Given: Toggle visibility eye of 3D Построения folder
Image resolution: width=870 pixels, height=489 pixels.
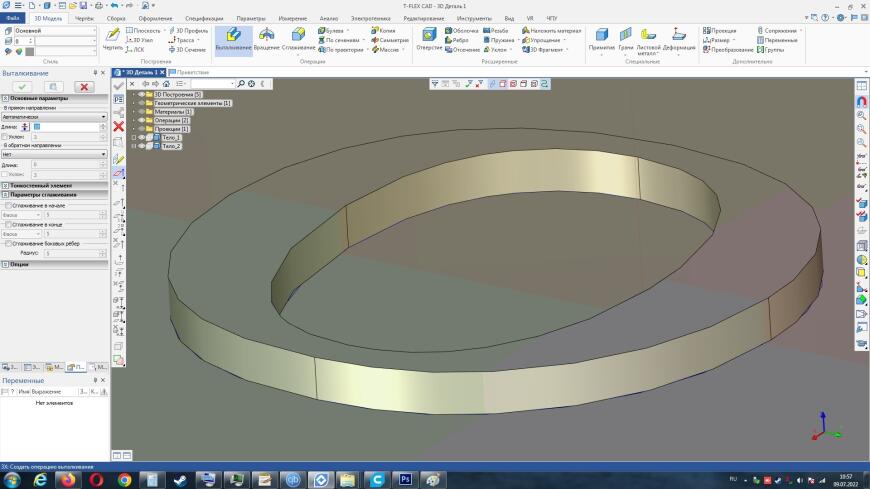Looking at the screenshot, I should (141, 95).
